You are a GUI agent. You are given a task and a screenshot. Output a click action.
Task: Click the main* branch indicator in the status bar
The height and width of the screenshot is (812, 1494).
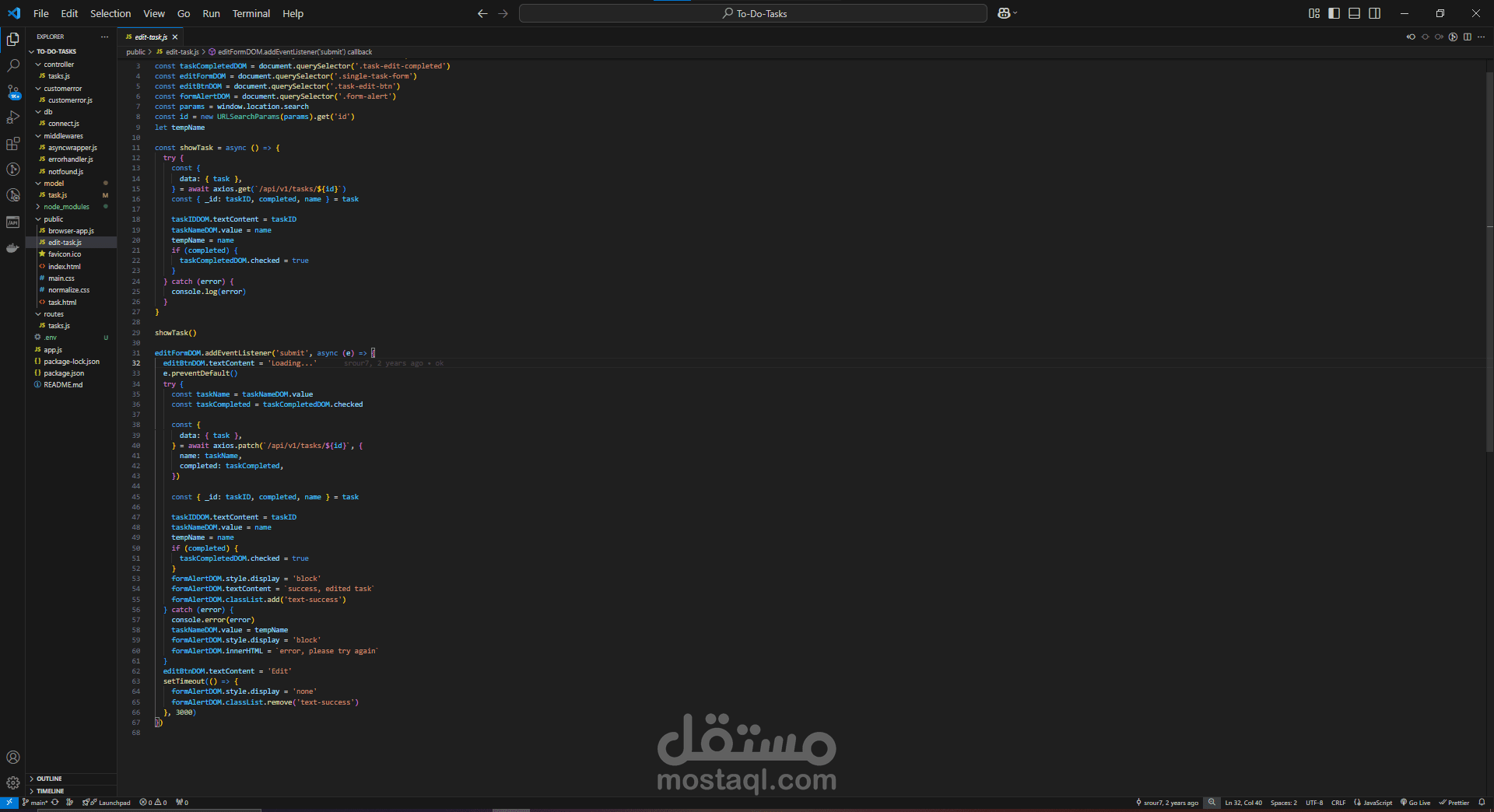pos(35,803)
